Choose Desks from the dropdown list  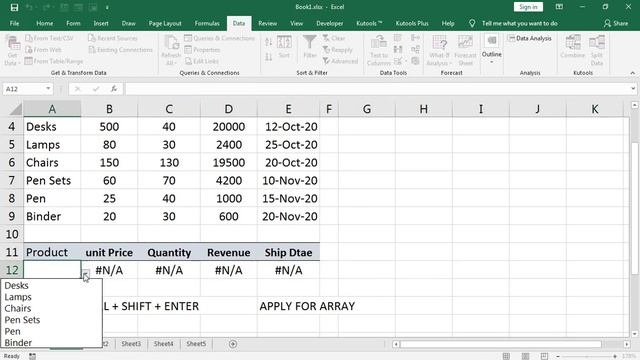(51, 285)
